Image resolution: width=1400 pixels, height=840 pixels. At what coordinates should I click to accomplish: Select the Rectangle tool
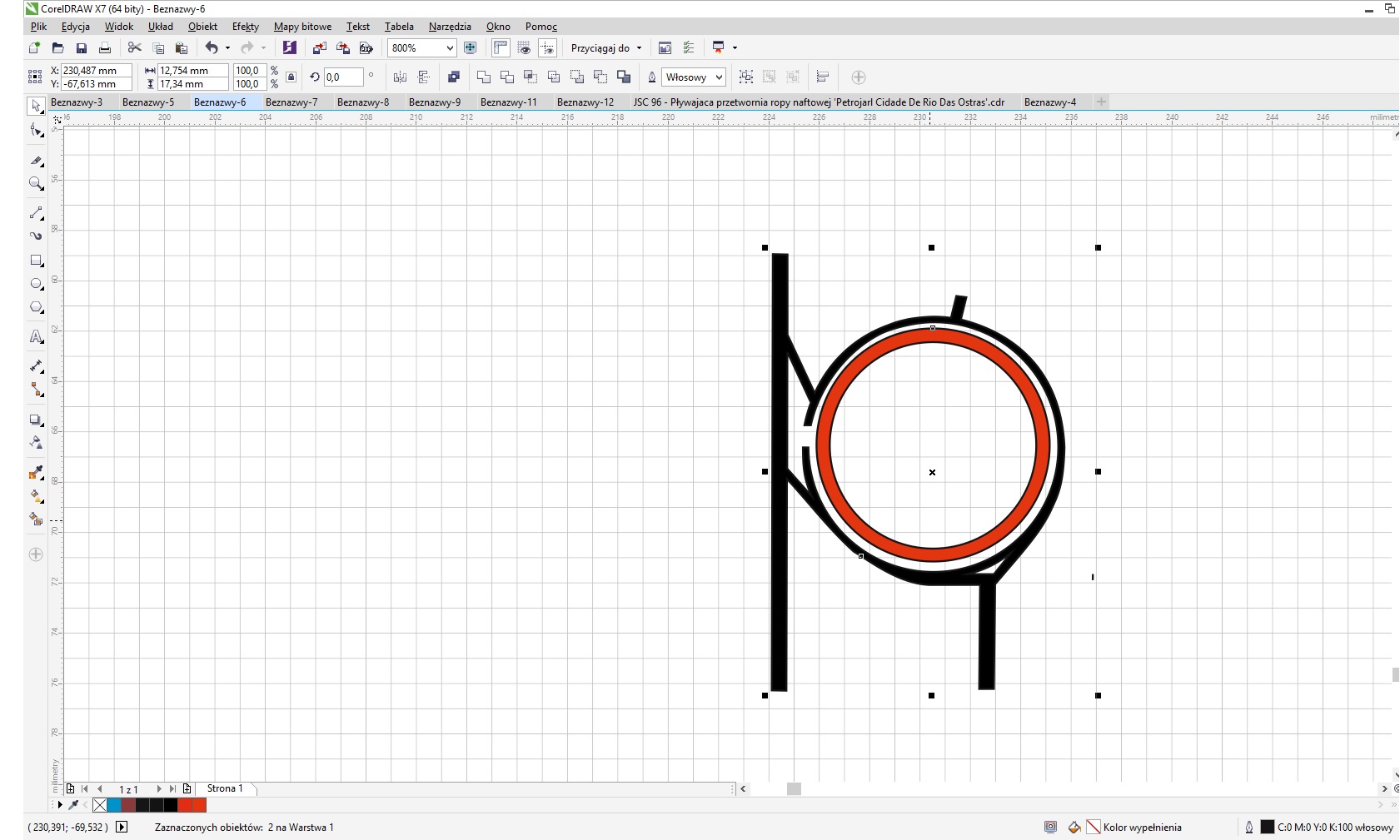coord(36,261)
